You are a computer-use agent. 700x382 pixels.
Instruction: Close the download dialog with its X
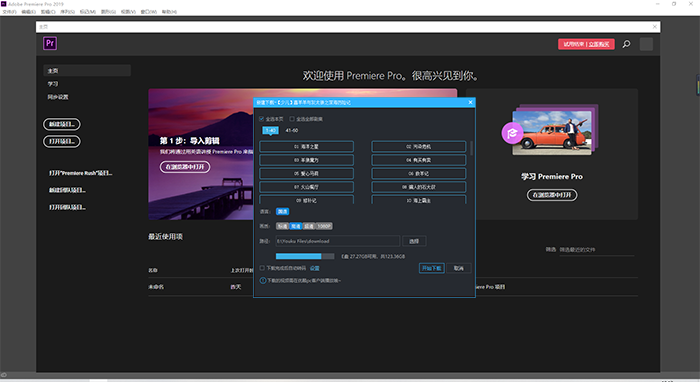click(x=470, y=102)
